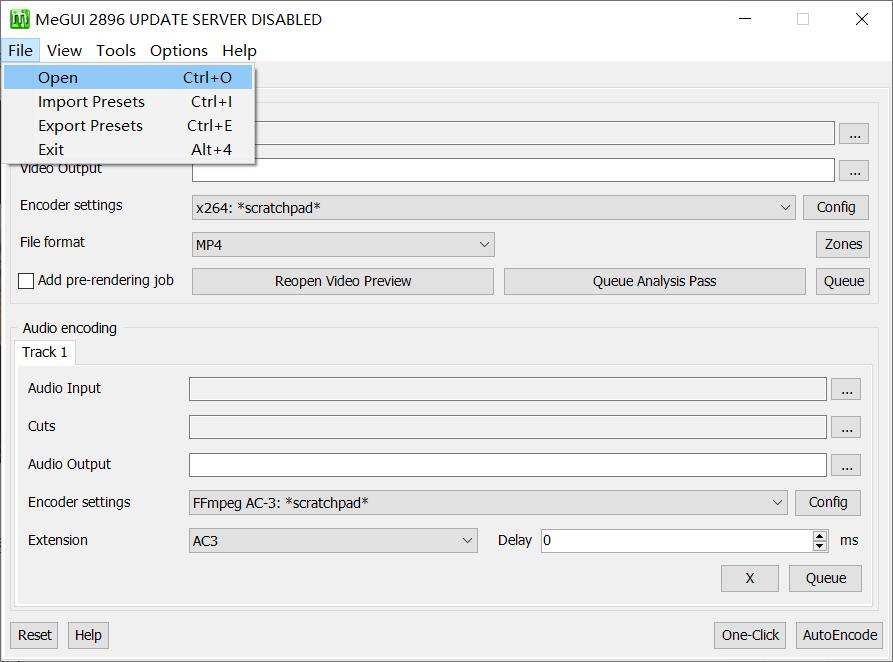Click the MeGUI app icon in title bar

coord(19,19)
